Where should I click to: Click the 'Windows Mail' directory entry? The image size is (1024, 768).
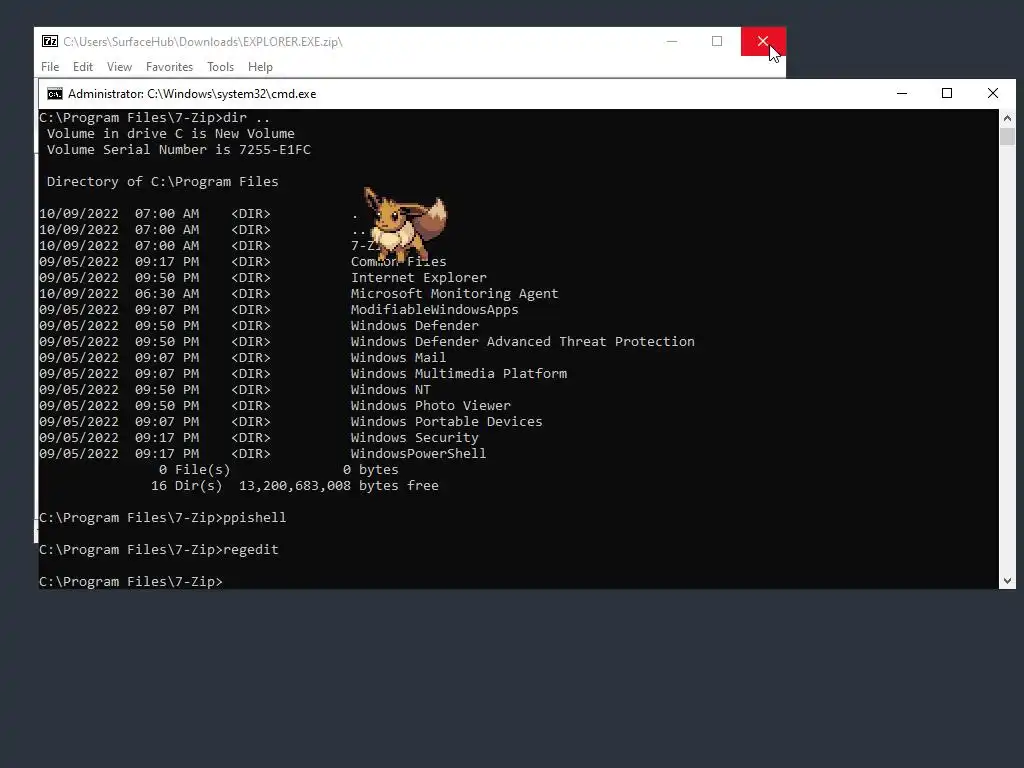click(398, 358)
